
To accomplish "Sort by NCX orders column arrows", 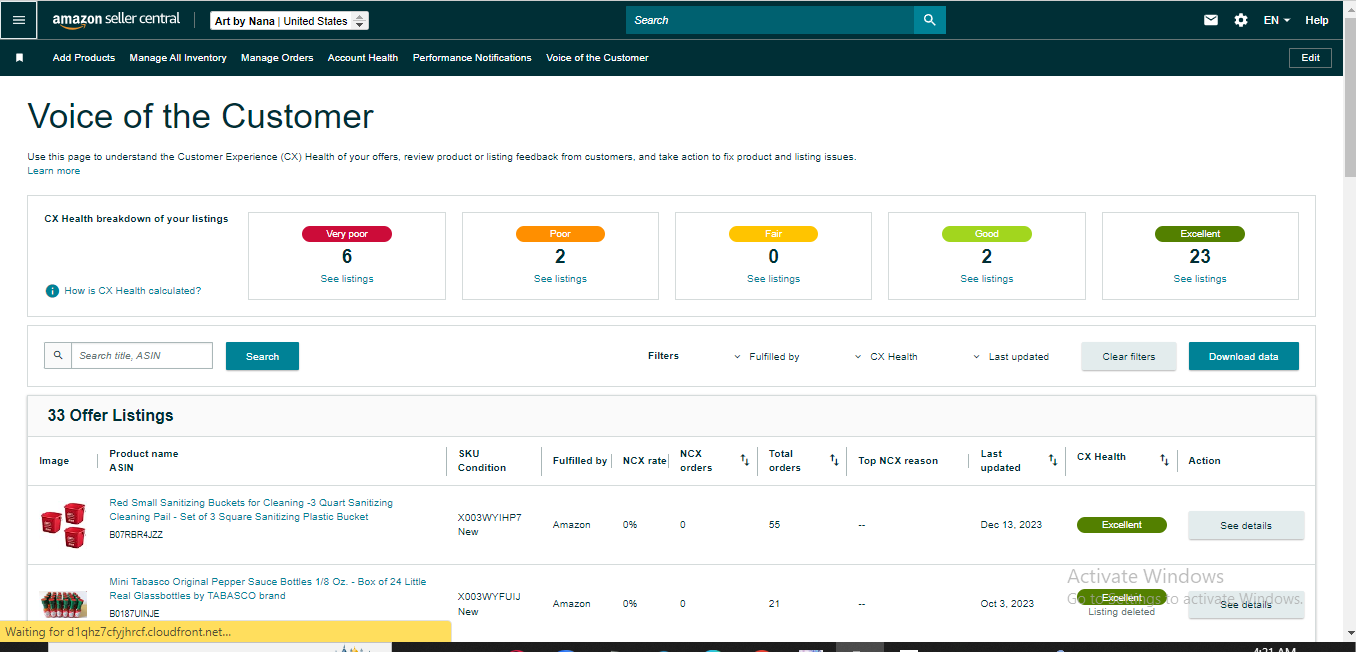I will (744, 460).
